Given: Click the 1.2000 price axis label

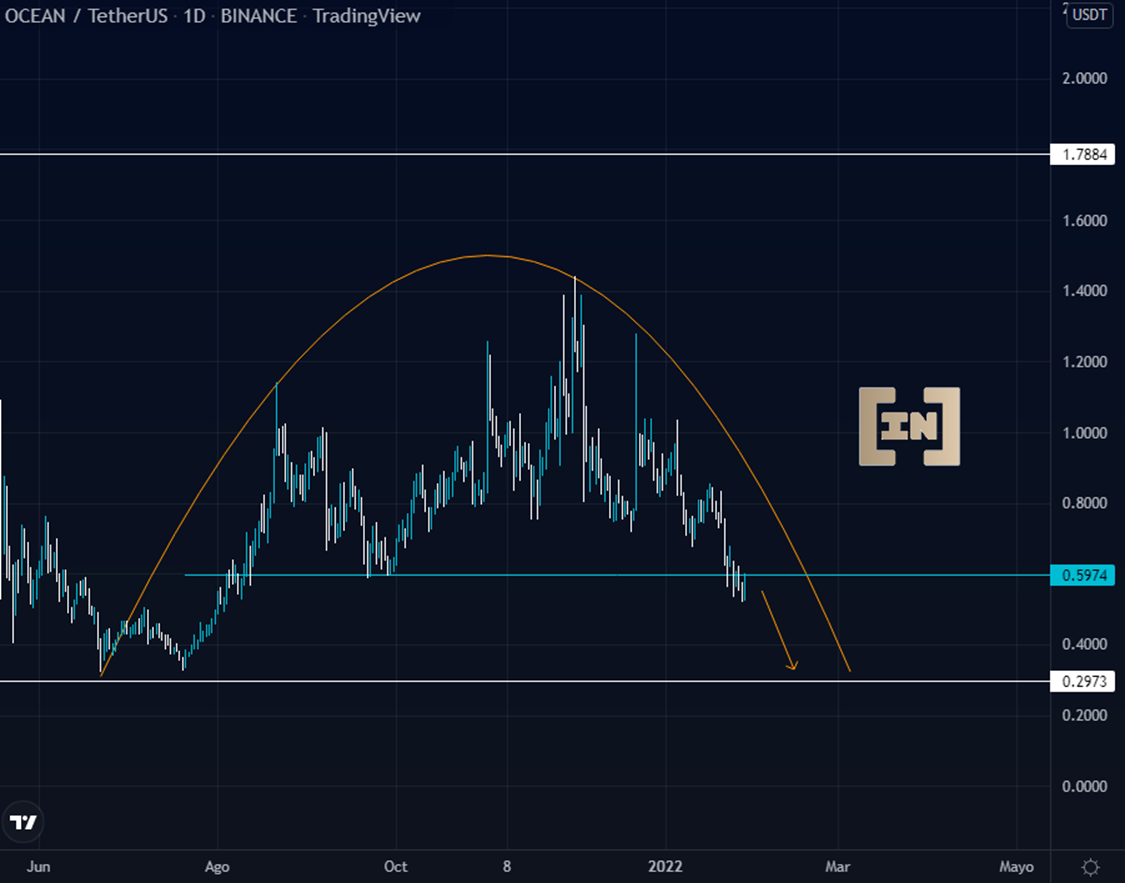Looking at the screenshot, I should coord(1085,362).
